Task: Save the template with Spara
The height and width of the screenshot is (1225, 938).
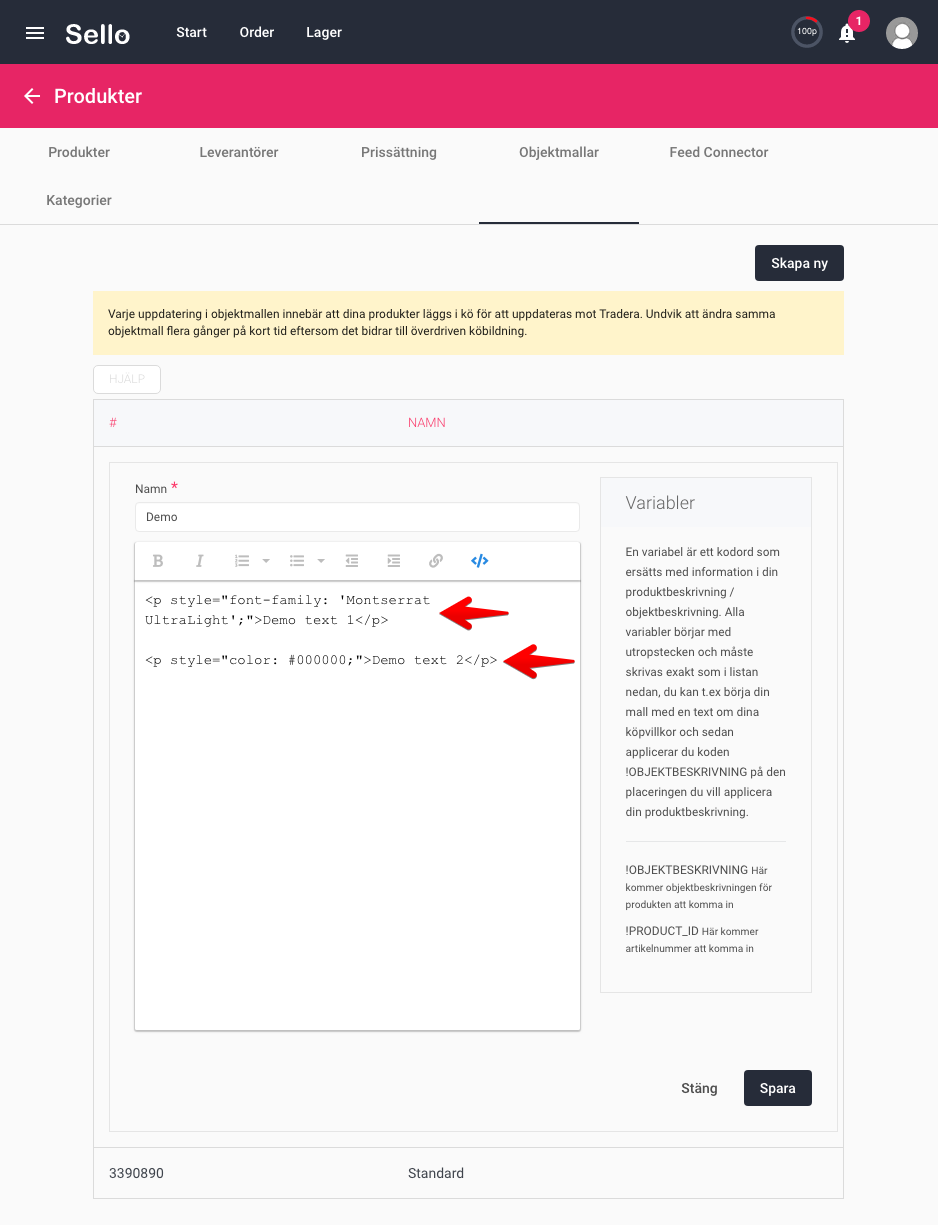Action: coord(778,1088)
